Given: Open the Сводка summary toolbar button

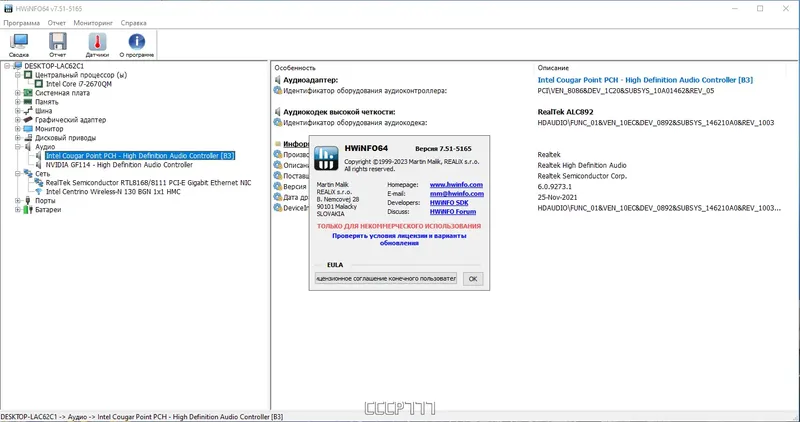Looking at the screenshot, I should 19,45.
